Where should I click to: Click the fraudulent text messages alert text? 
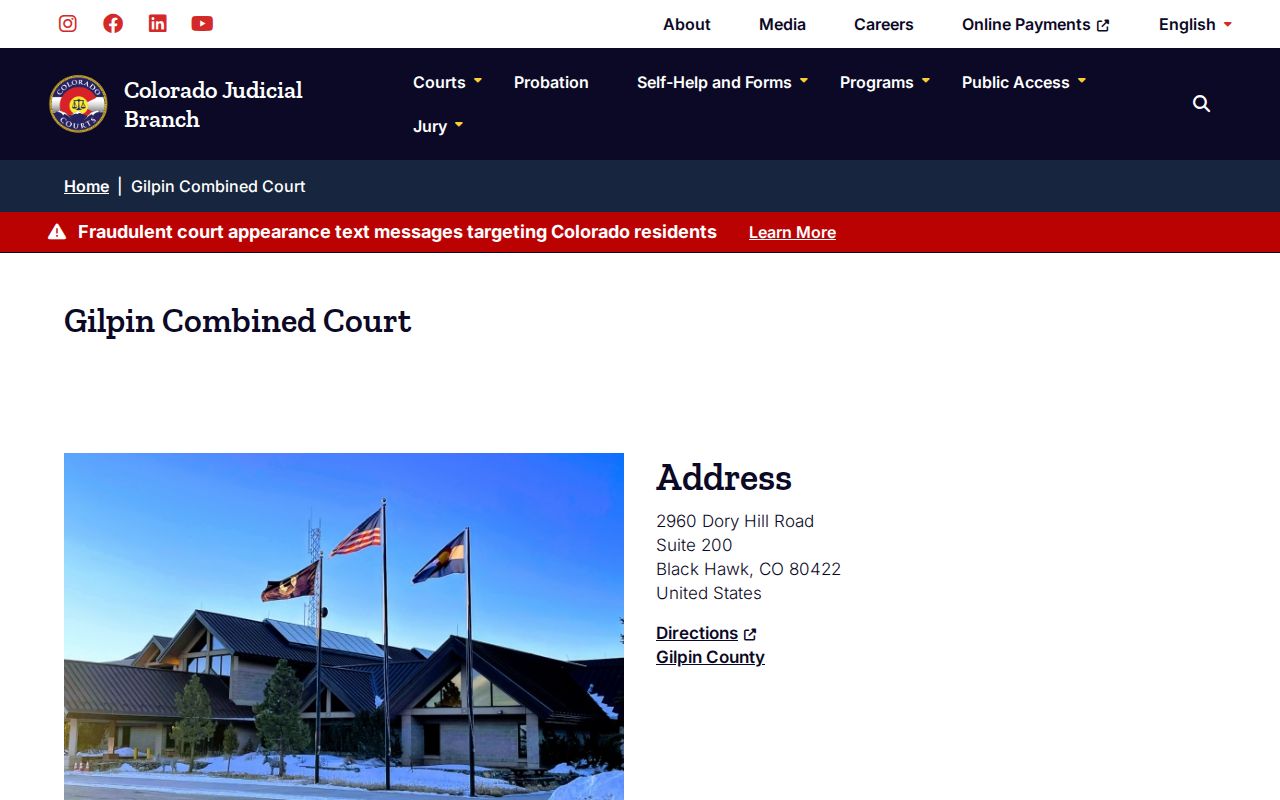pos(397,232)
